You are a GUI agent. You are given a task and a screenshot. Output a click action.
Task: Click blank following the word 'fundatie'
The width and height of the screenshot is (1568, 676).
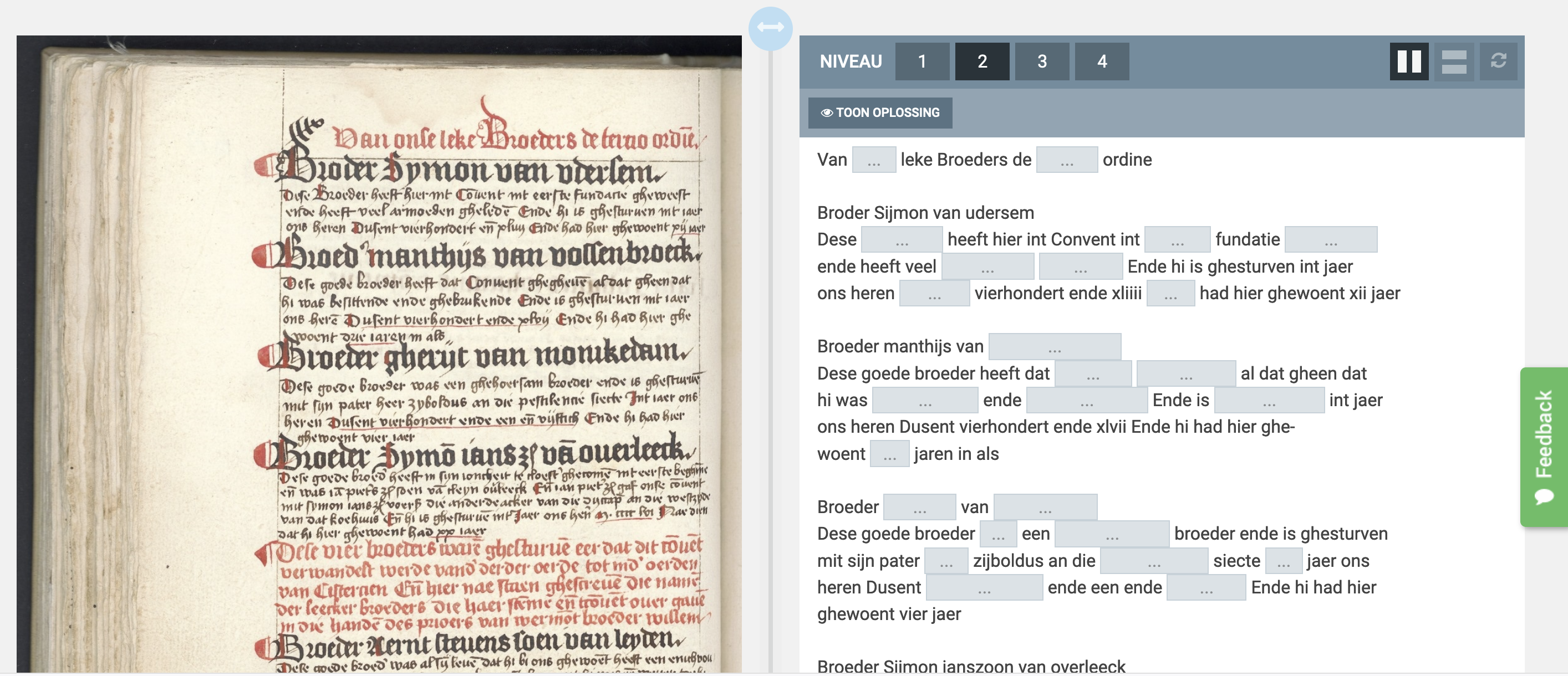click(x=1331, y=240)
